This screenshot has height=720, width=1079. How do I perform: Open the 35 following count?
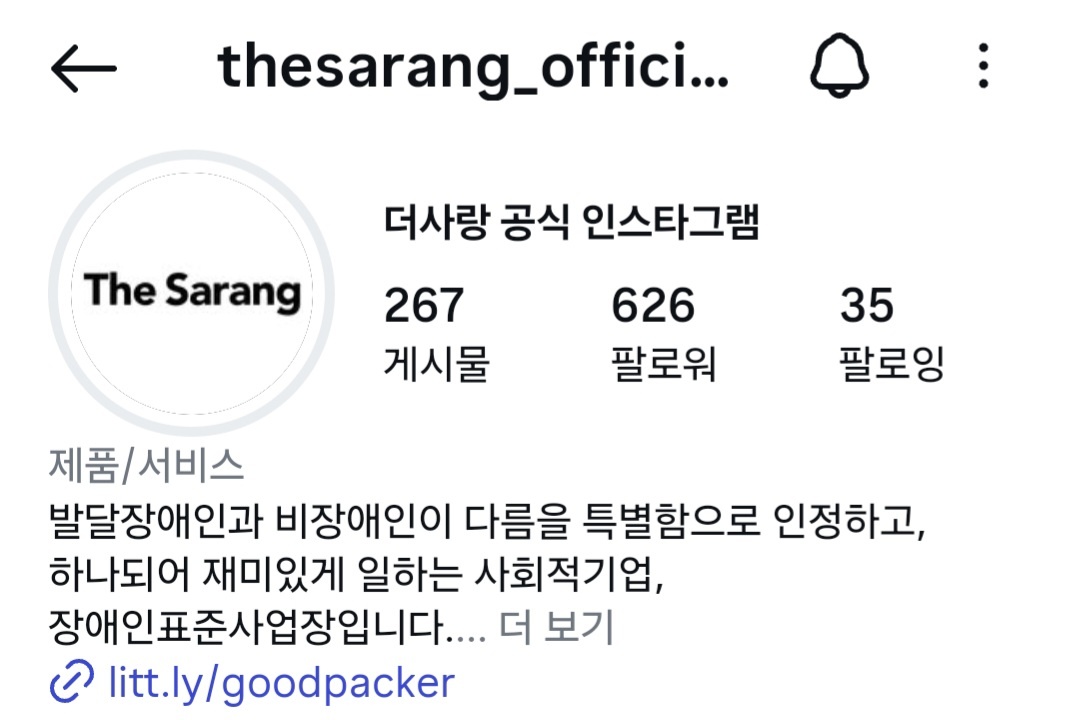(x=866, y=305)
